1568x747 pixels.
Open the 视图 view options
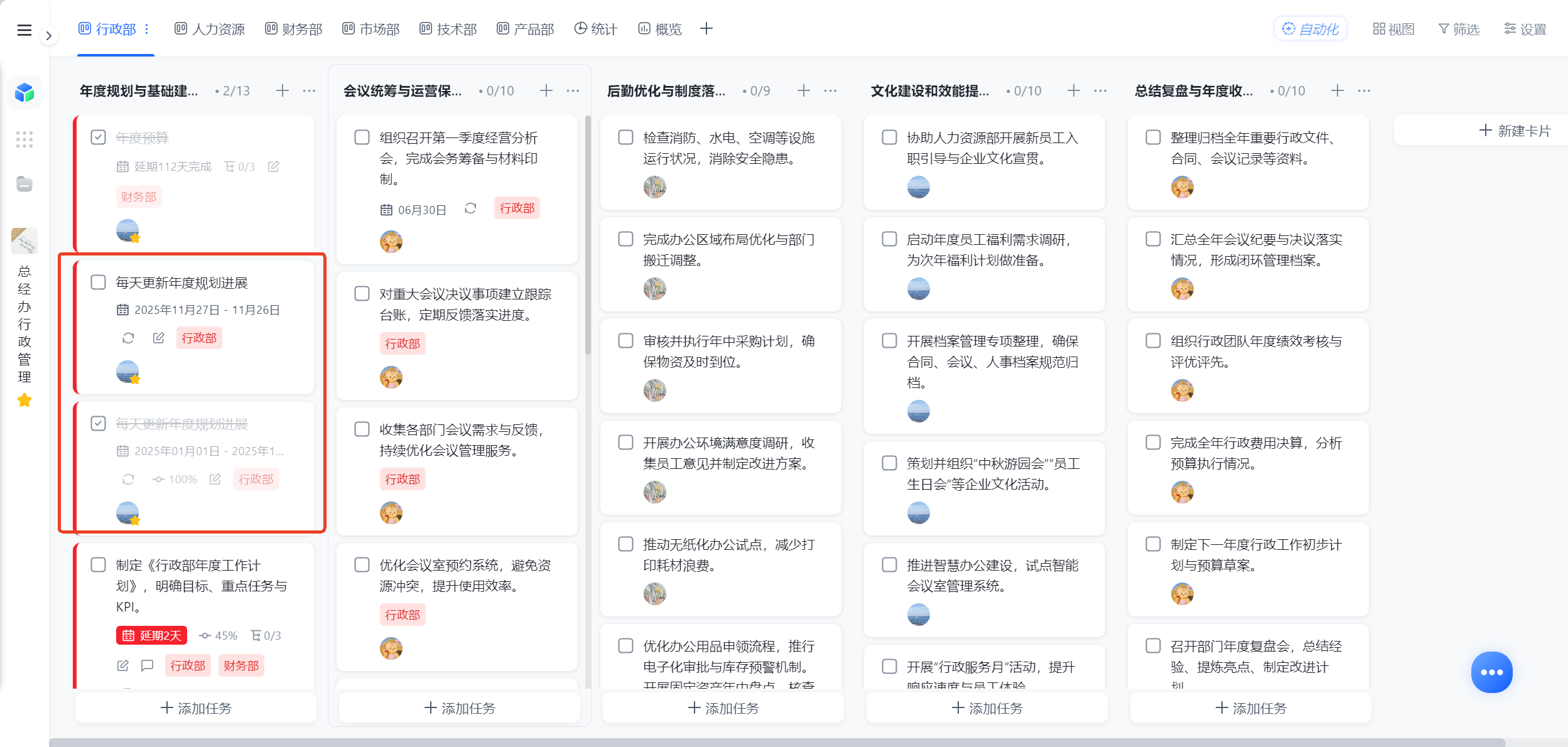(x=1393, y=29)
